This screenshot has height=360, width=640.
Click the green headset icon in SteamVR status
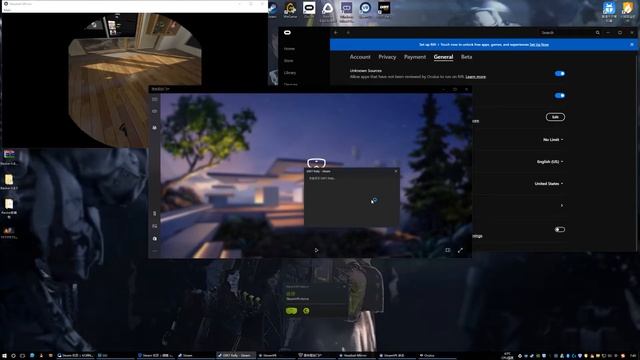coord(291,311)
